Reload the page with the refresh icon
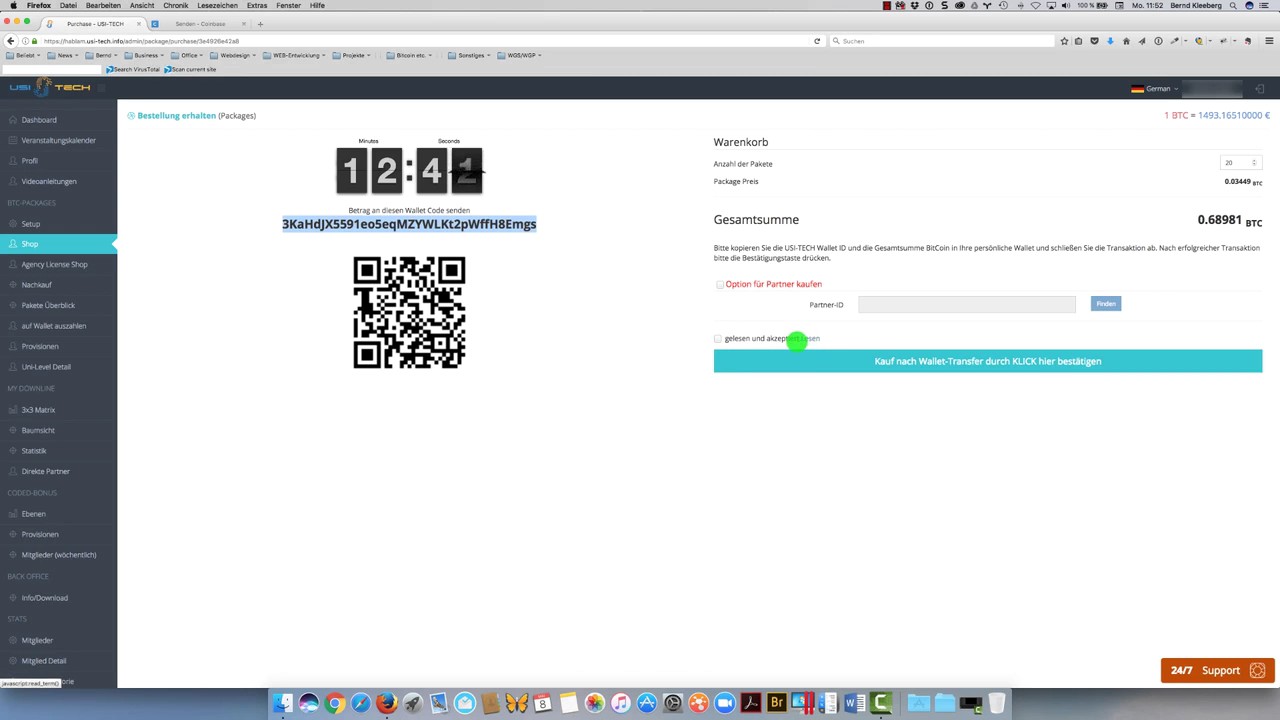 point(817,41)
